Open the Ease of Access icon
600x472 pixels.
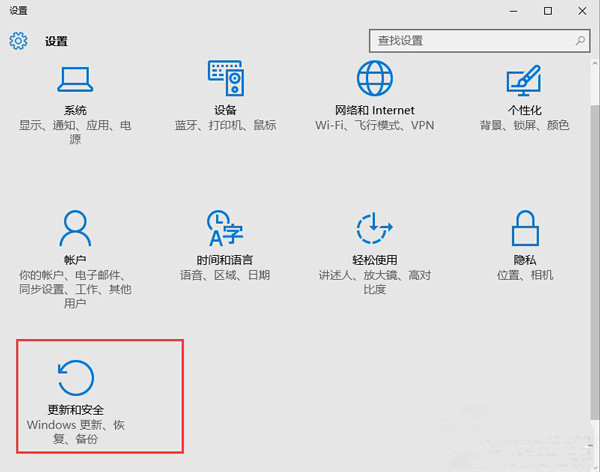pyautogui.click(x=375, y=228)
